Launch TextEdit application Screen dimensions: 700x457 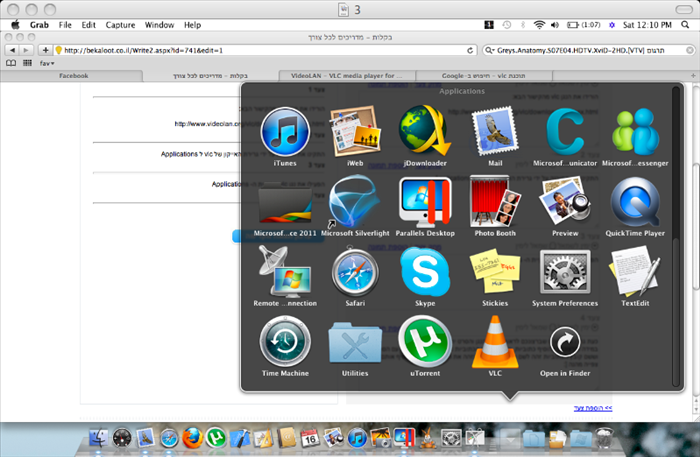click(x=635, y=271)
